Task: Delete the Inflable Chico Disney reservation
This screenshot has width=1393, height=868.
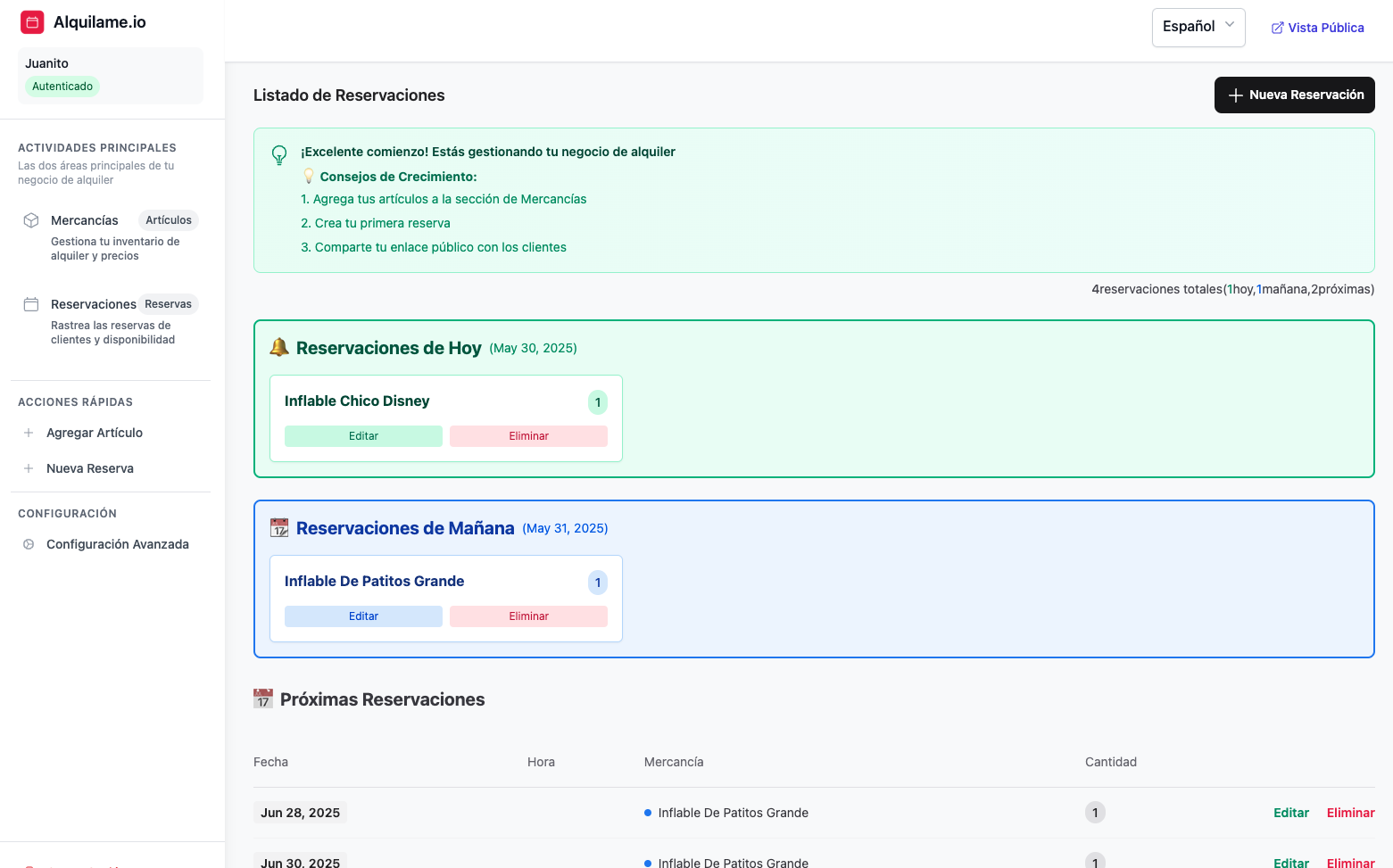Action: click(528, 436)
